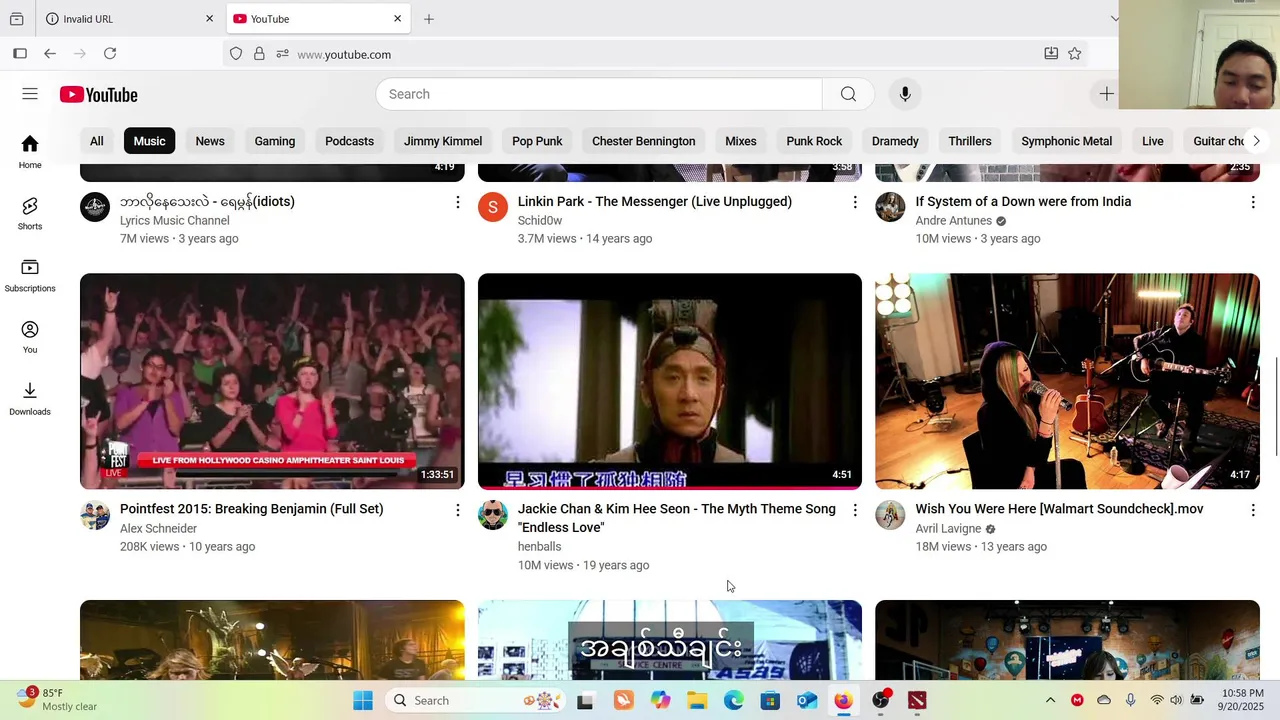Open Pointfest 2015: Breaking Benjamin title link

[x=252, y=509]
